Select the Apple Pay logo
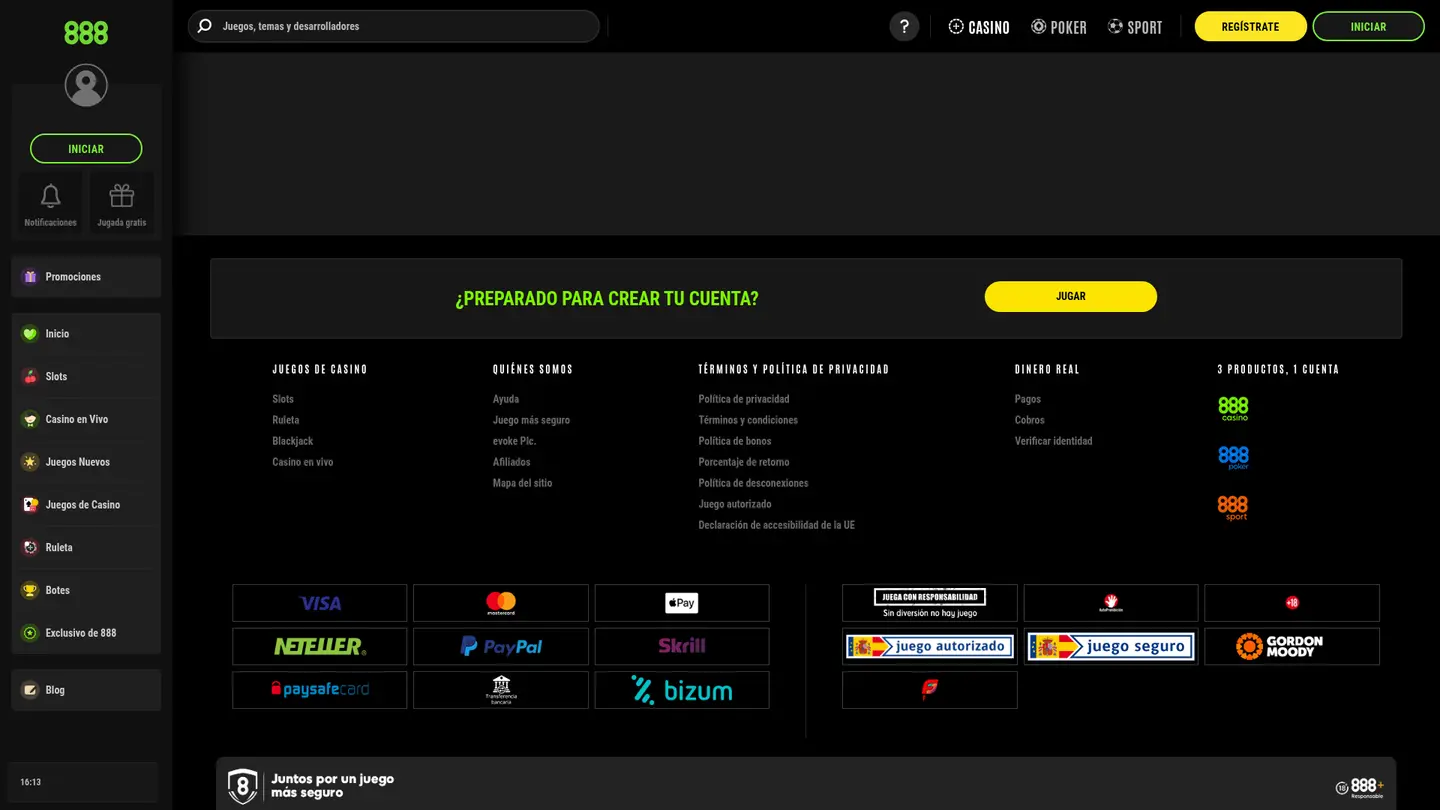This screenshot has height=810, width=1440. click(682, 603)
